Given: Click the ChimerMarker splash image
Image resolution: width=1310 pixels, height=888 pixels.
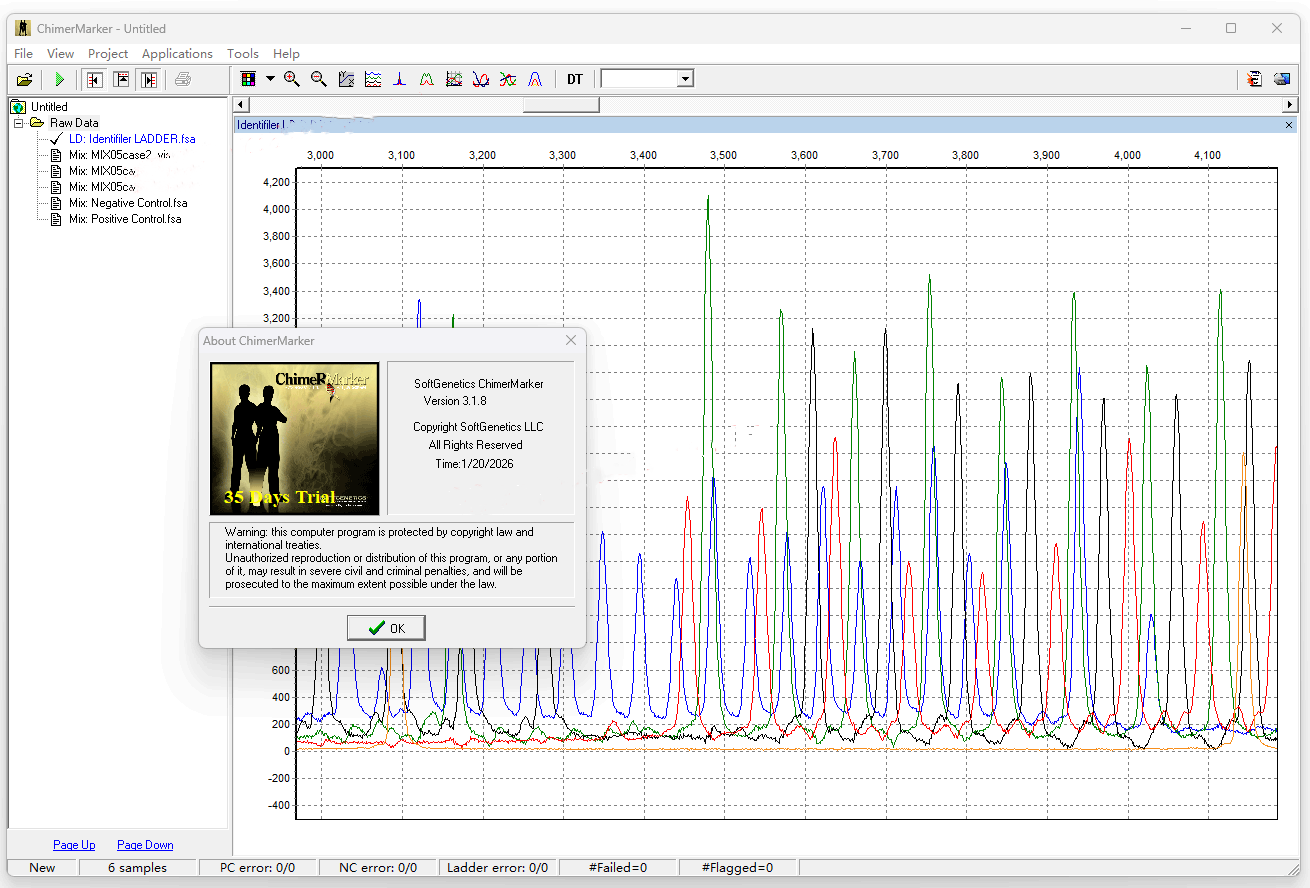Looking at the screenshot, I should coord(294,438).
